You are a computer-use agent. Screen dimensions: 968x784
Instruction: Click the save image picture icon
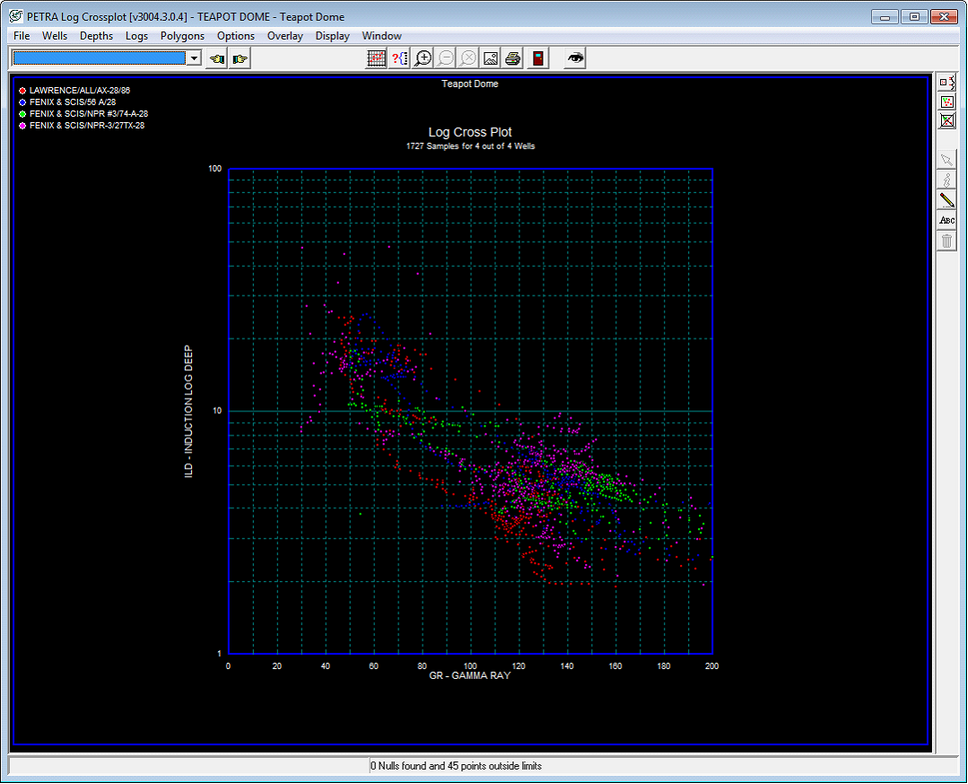(x=491, y=59)
